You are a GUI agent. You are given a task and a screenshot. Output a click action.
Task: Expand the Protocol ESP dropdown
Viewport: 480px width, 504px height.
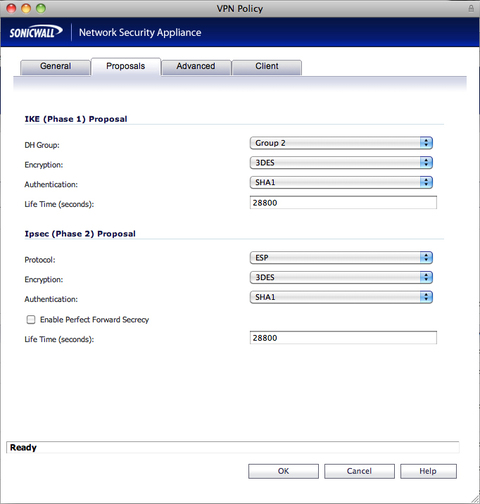point(341,258)
